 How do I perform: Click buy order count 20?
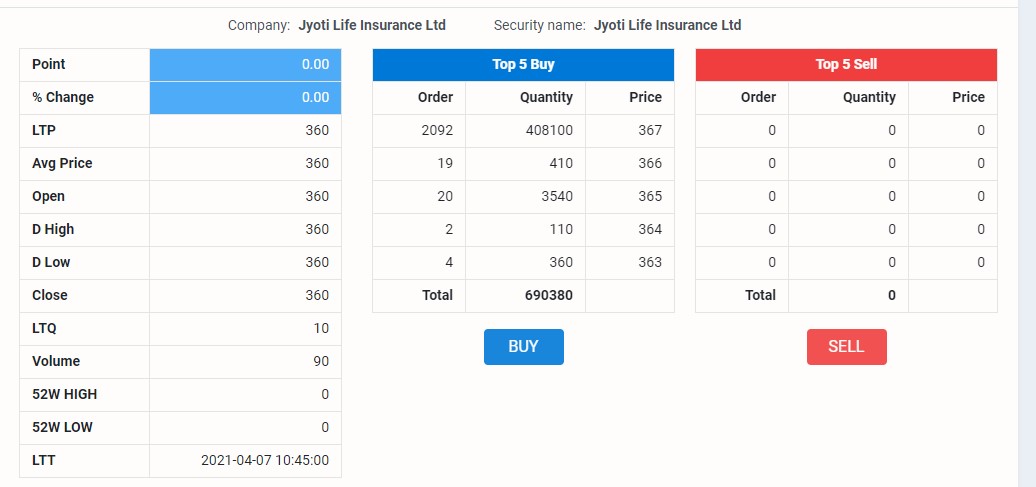[x=445, y=196]
